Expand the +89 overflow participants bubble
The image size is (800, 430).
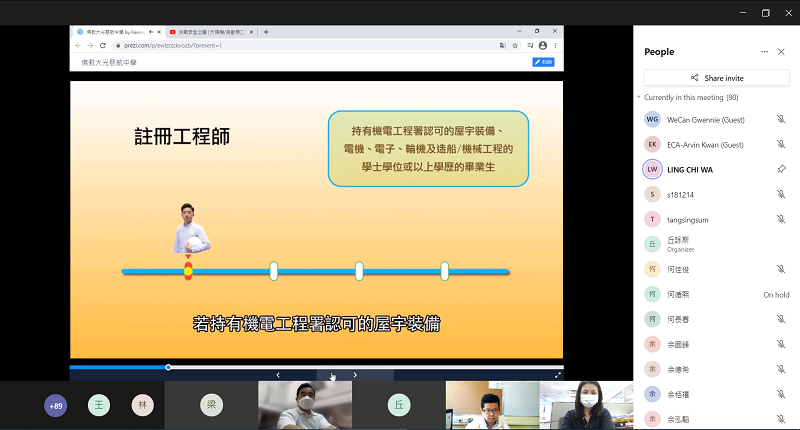click(x=56, y=405)
